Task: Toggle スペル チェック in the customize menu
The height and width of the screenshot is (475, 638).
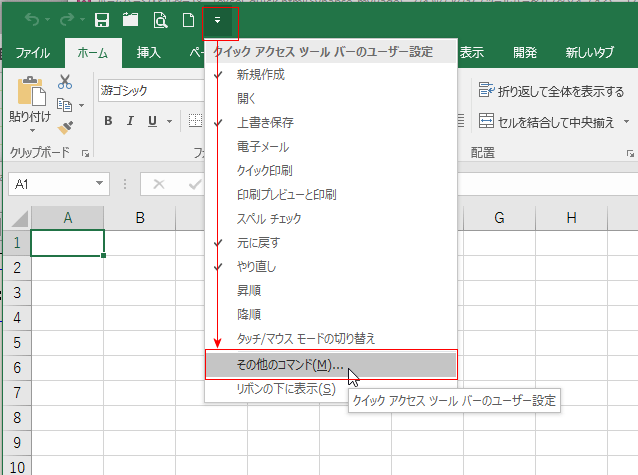Action: [x=331, y=219]
